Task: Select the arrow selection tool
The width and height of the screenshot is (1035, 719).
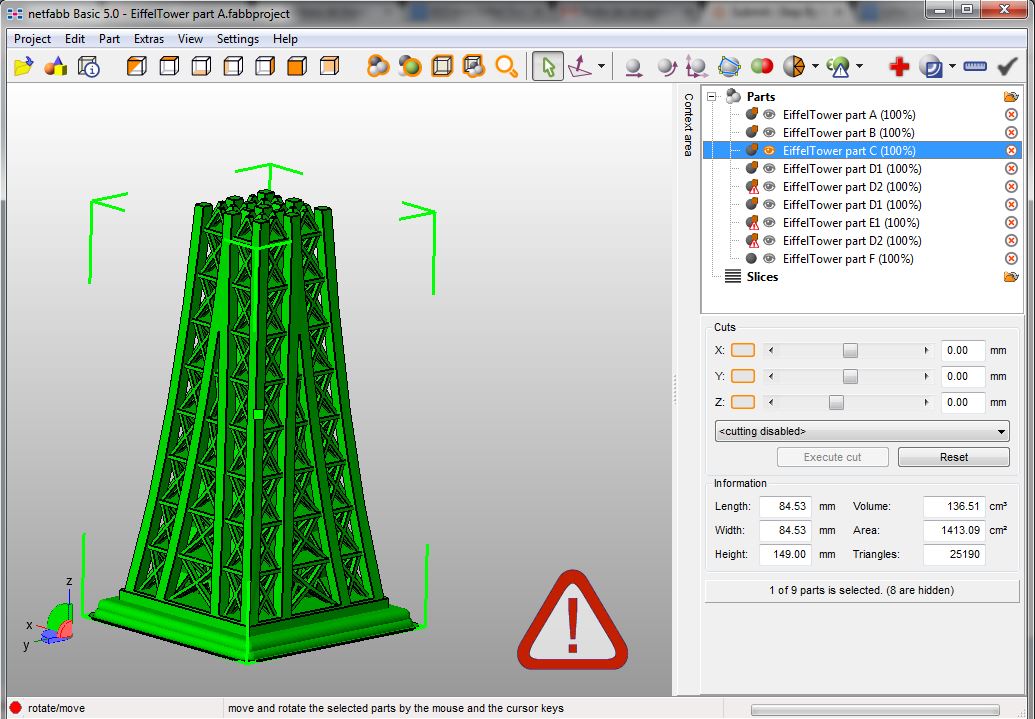Action: point(547,66)
